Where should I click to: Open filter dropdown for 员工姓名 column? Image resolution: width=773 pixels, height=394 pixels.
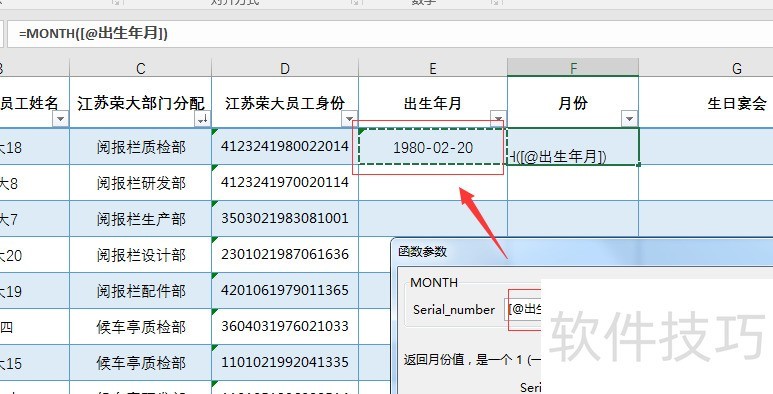pyautogui.click(x=61, y=119)
